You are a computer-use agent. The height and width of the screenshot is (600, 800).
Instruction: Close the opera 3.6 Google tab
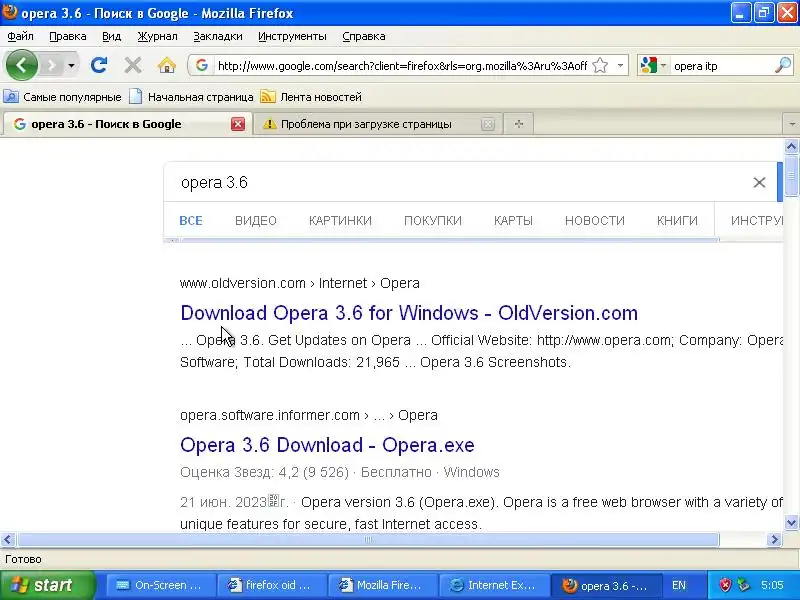(238, 124)
